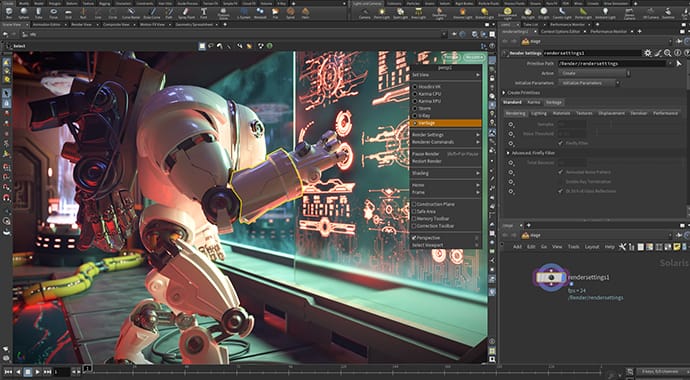Screen dimensions: 690x380
Task: Open the Frame submenu
Action: click(x=446, y=192)
